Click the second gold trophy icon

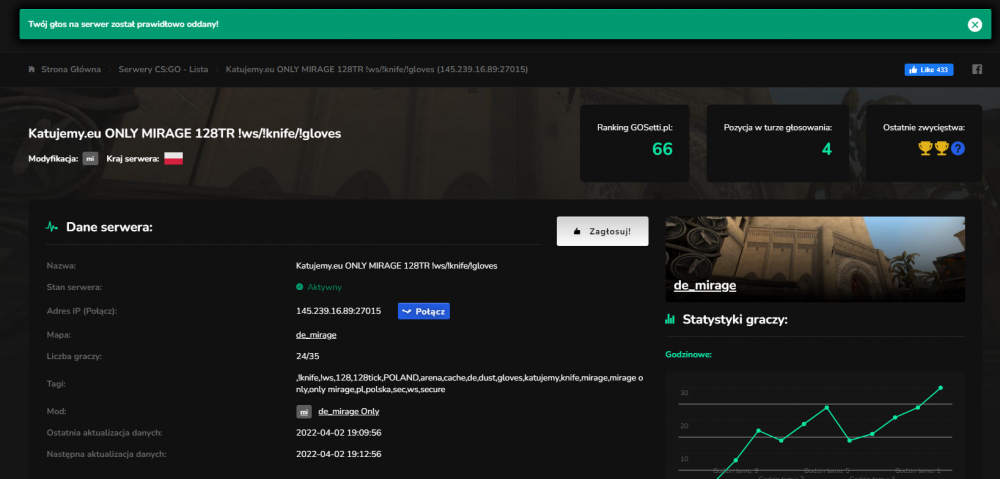pos(941,149)
